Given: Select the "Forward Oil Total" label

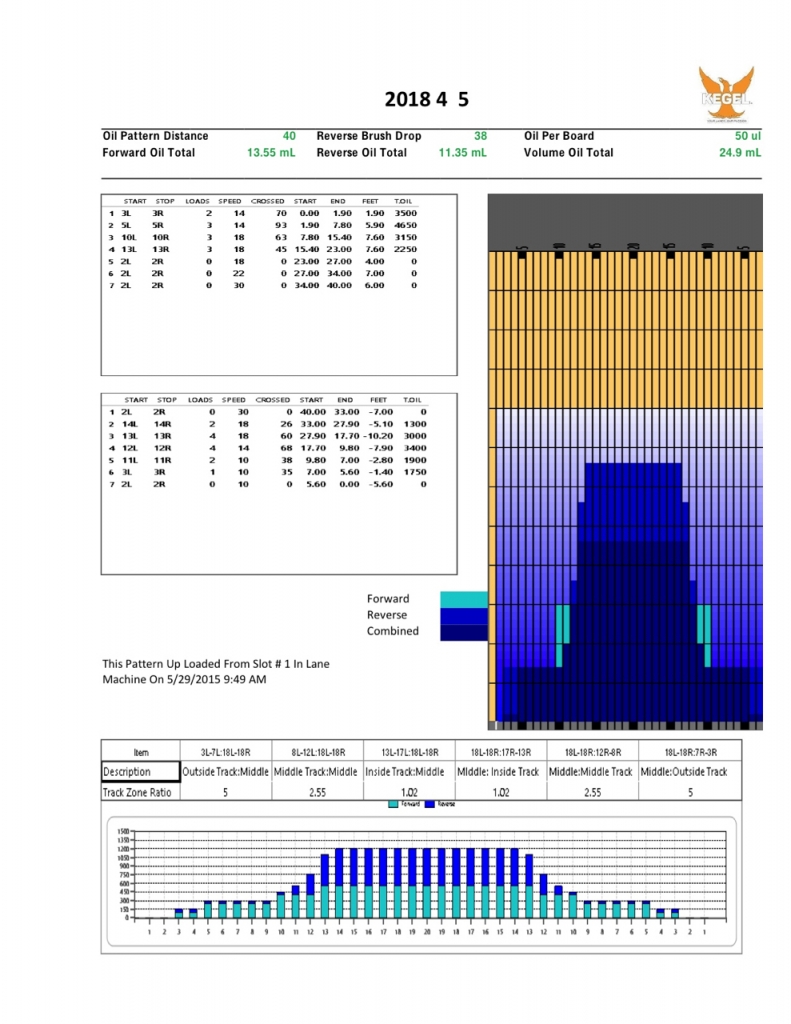Looking at the screenshot, I should (149, 152).
